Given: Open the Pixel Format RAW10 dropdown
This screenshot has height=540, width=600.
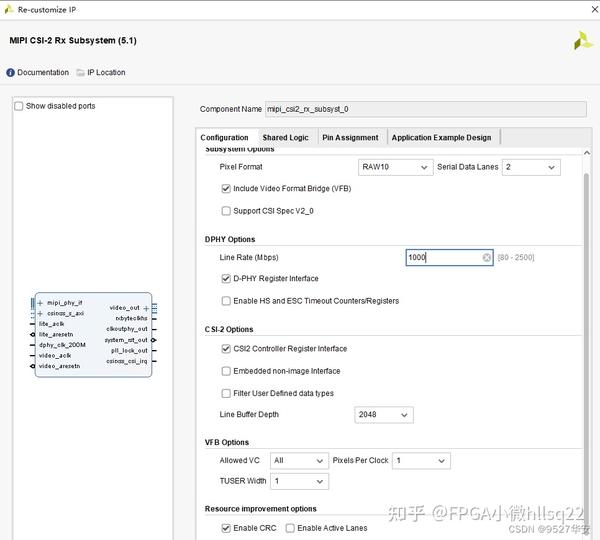Looking at the screenshot, I should [395, 167].
